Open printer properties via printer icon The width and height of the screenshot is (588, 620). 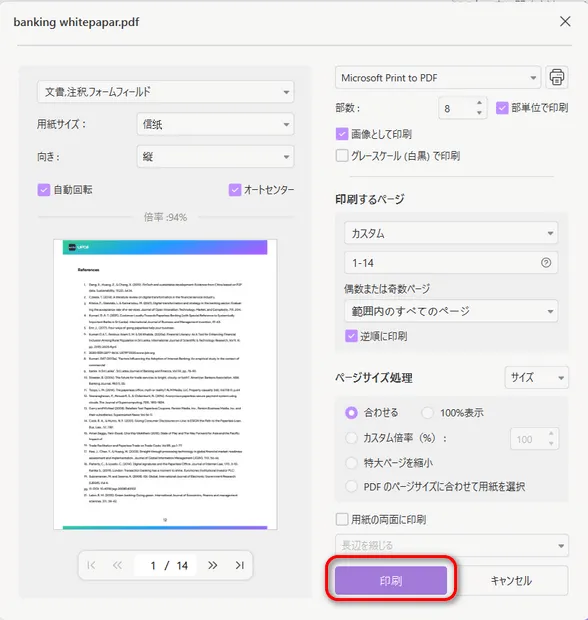(x=557, y=77)
